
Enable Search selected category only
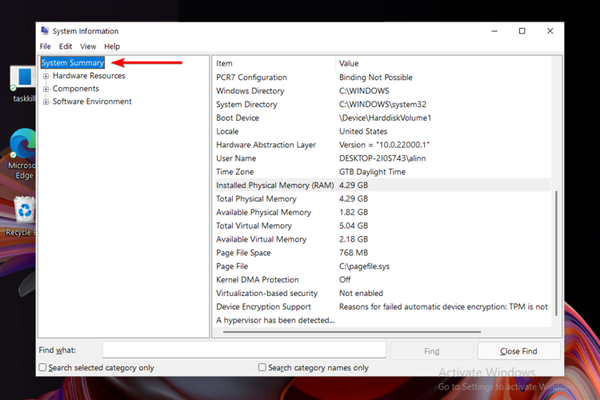coord(43,368)
